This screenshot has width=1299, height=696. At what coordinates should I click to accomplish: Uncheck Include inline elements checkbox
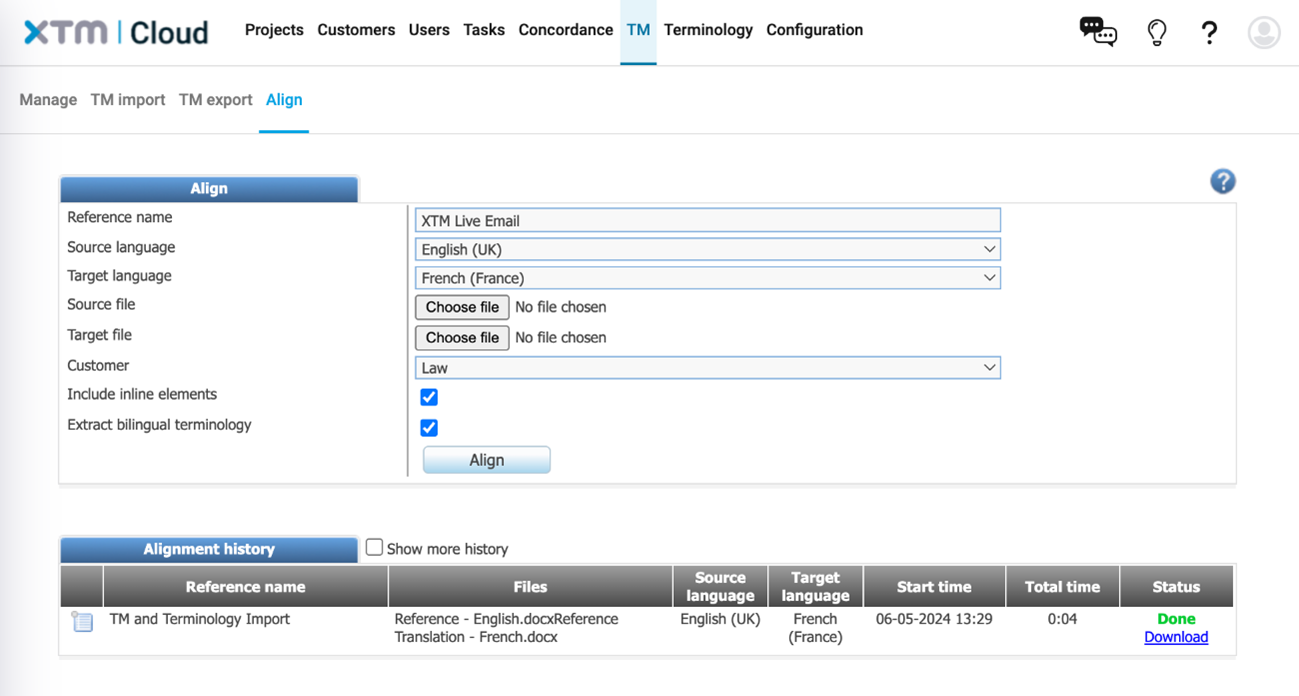click(x=429, y=397)
